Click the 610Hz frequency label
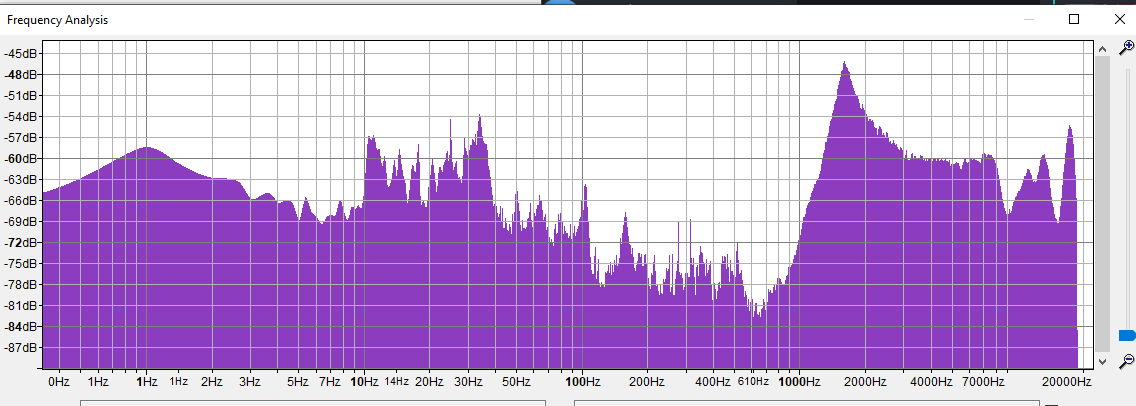The width and height of the screenshot is (1136, 406). (753, 381)
